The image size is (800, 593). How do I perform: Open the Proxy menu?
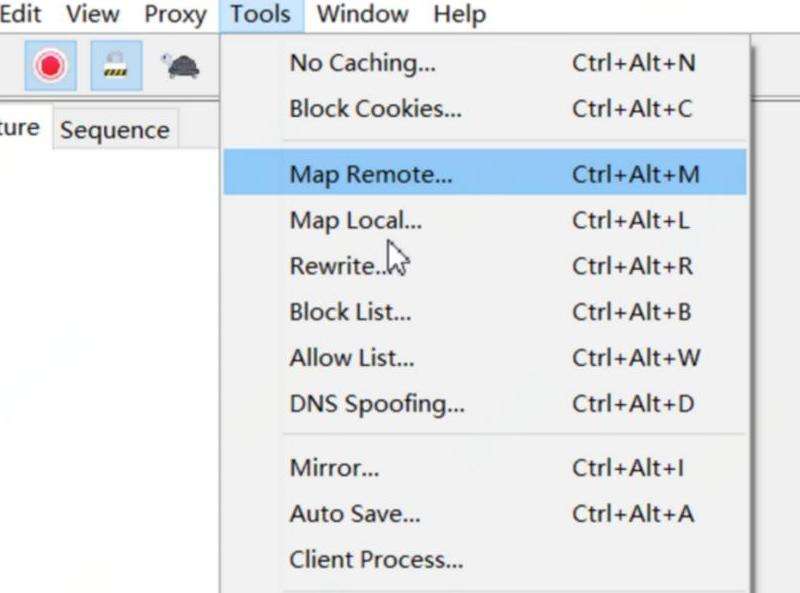(x=175, y=14)
